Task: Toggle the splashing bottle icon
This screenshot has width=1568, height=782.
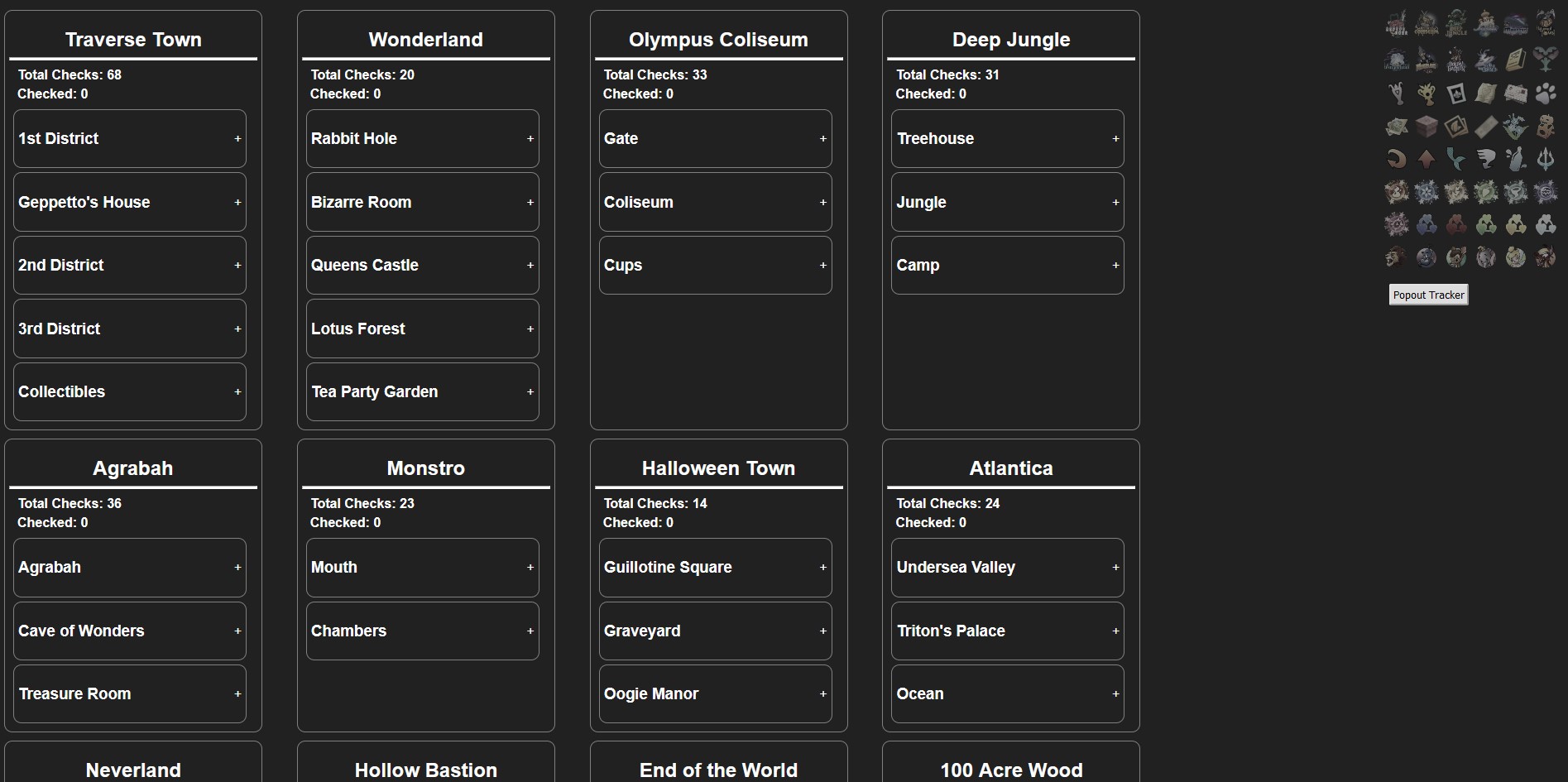Action: pos(1516,159)
